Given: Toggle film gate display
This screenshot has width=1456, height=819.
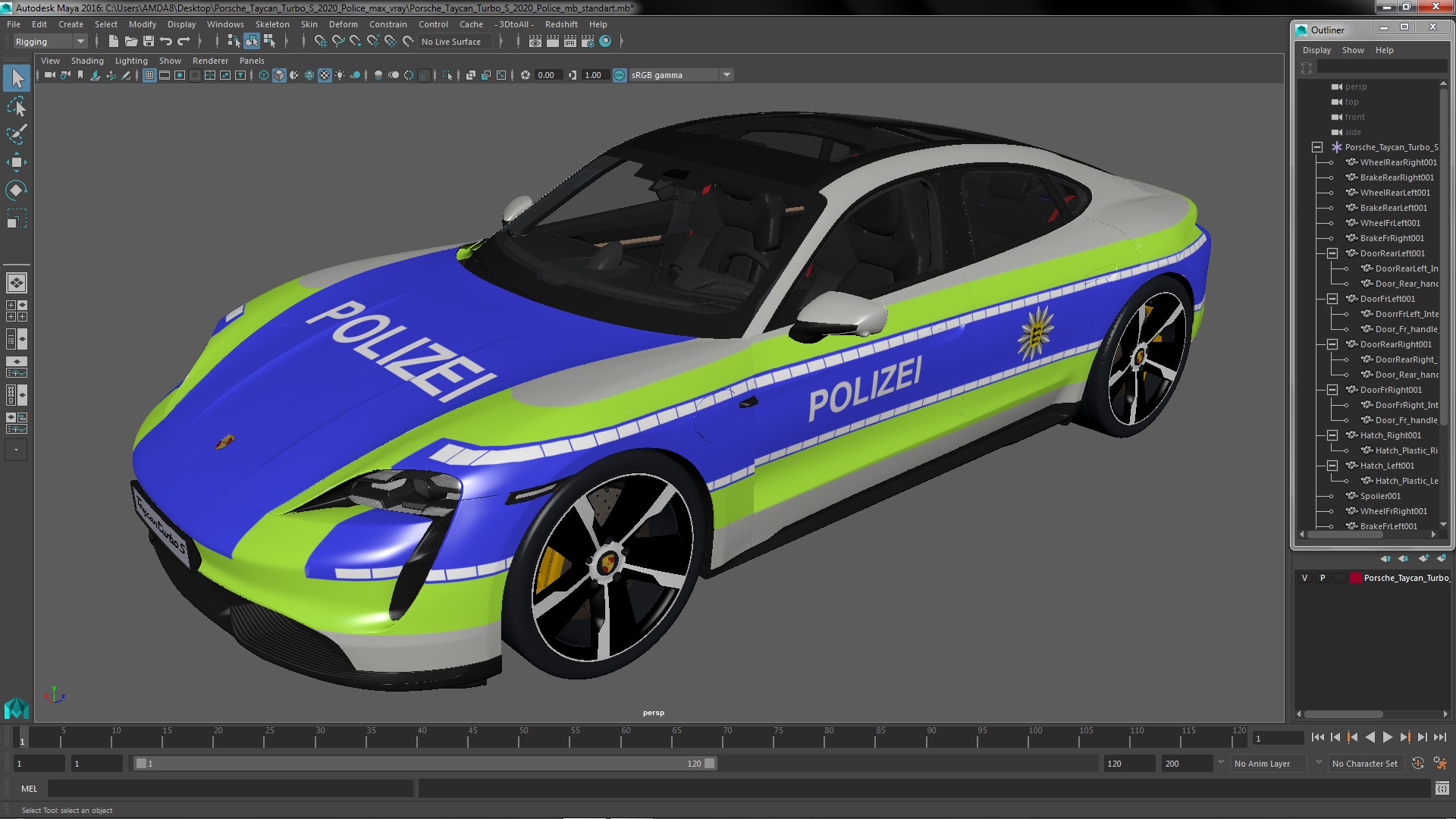Looking at the screenshot, I should coord(165,75).
